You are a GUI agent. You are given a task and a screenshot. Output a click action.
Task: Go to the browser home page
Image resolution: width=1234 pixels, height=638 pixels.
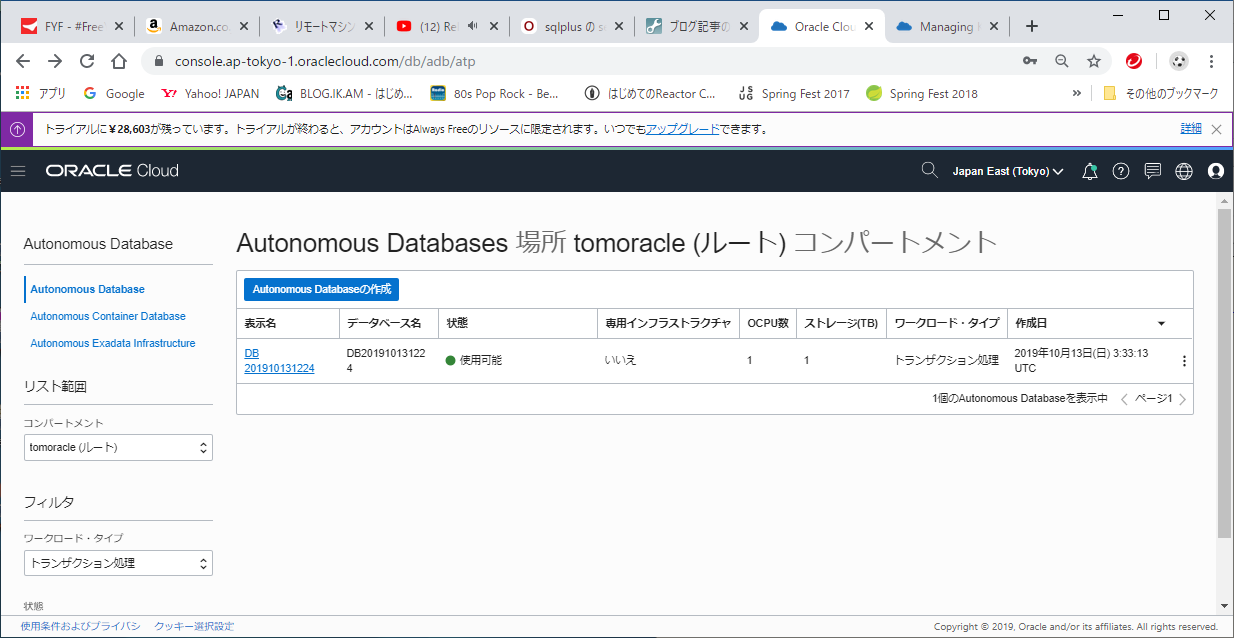click(x=119, y=61)
